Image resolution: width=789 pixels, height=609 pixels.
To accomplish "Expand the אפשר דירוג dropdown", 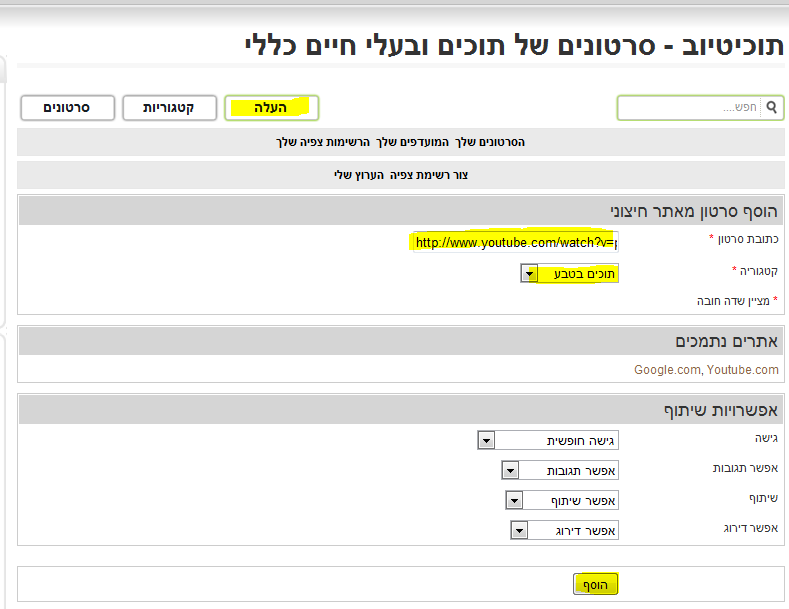I will click(x=565, y=530).
